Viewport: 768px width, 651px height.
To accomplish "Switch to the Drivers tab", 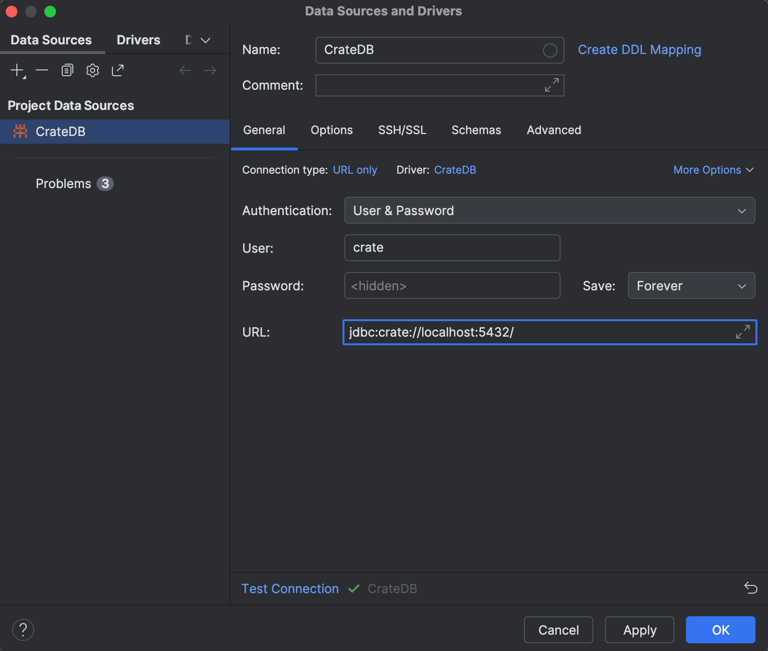I will [x=138, y=40].
